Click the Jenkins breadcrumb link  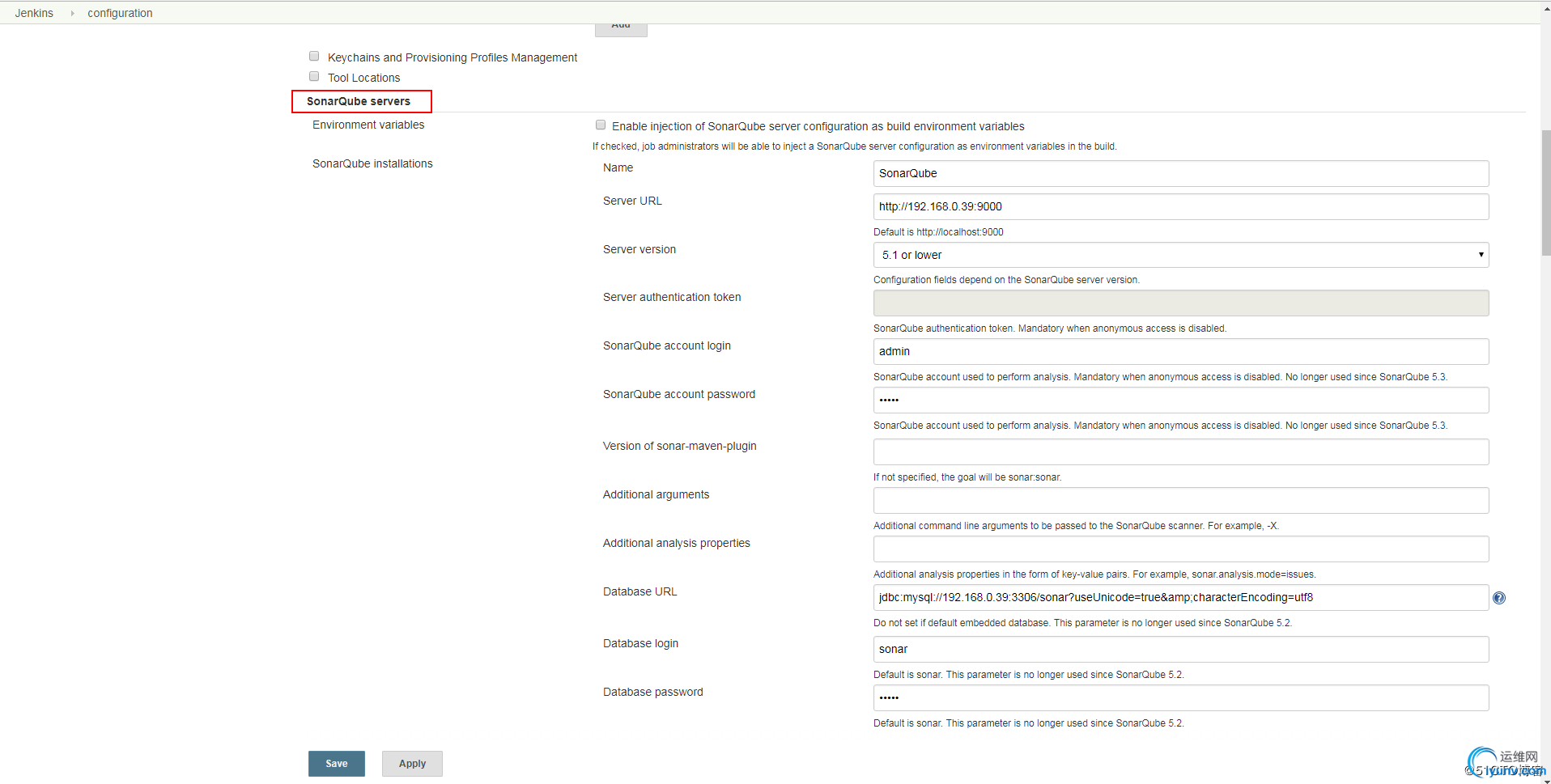pyautogui.click(x=34, y=13)
